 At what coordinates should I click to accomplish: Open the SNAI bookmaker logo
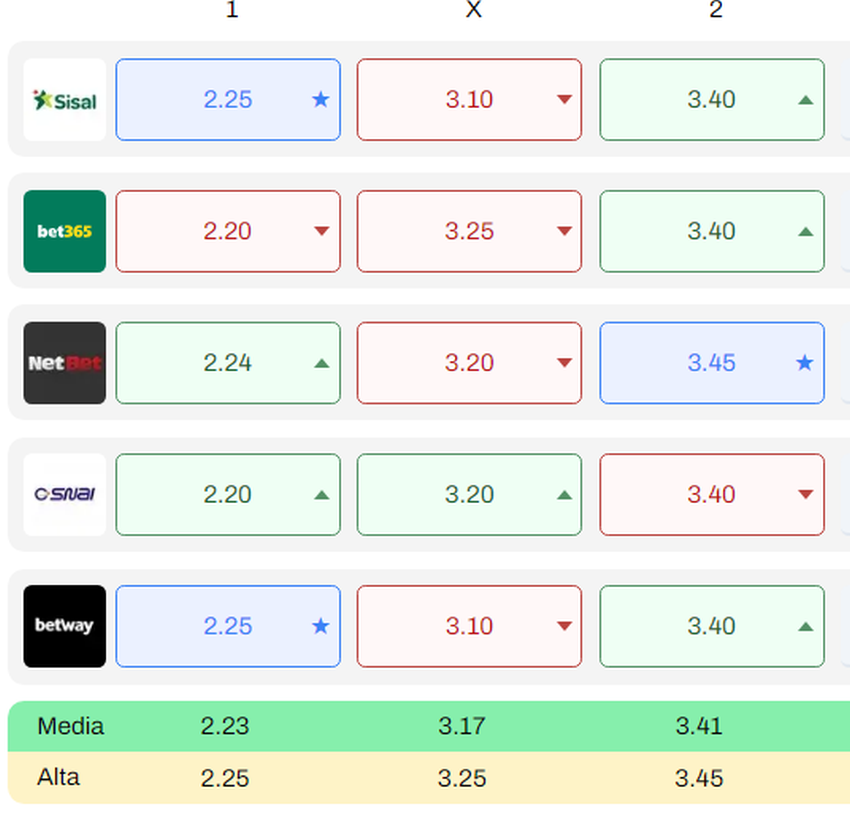64,494
